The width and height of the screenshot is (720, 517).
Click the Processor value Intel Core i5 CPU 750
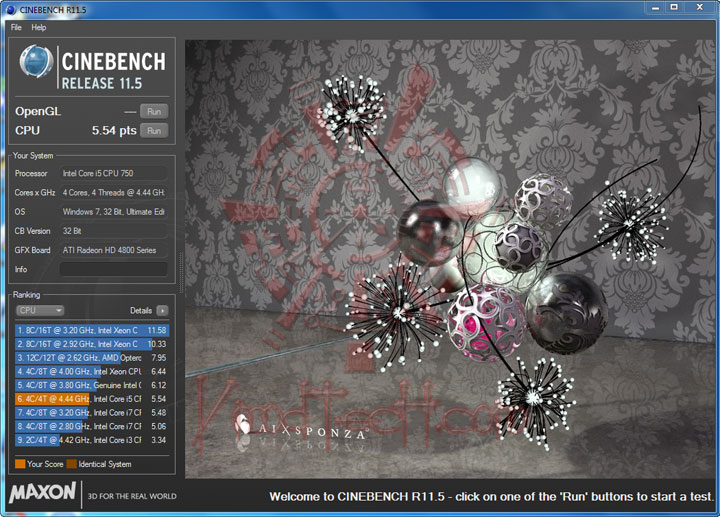click(113, 174)
